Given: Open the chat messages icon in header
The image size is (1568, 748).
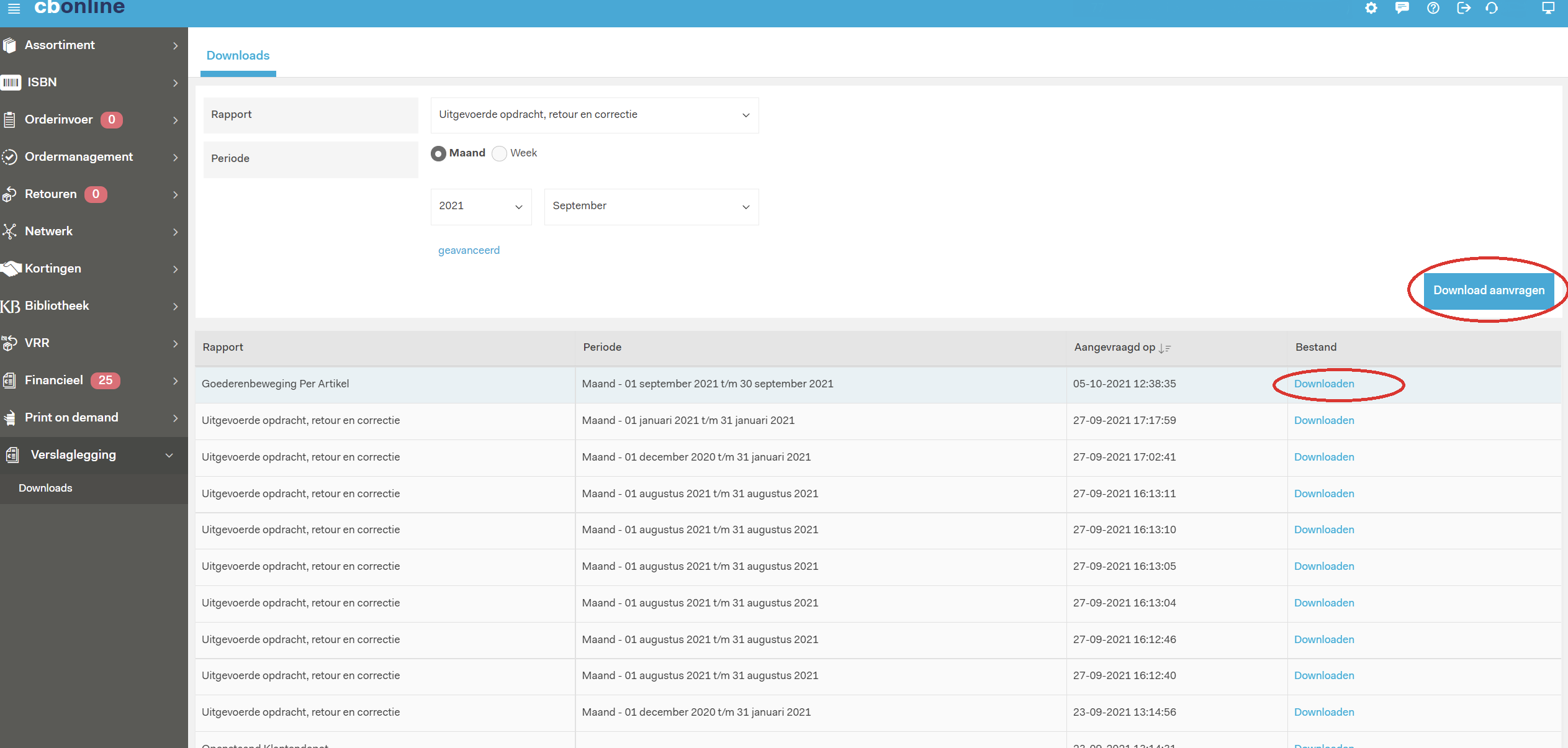Looking at the screenshot, I should (1402, 8).
